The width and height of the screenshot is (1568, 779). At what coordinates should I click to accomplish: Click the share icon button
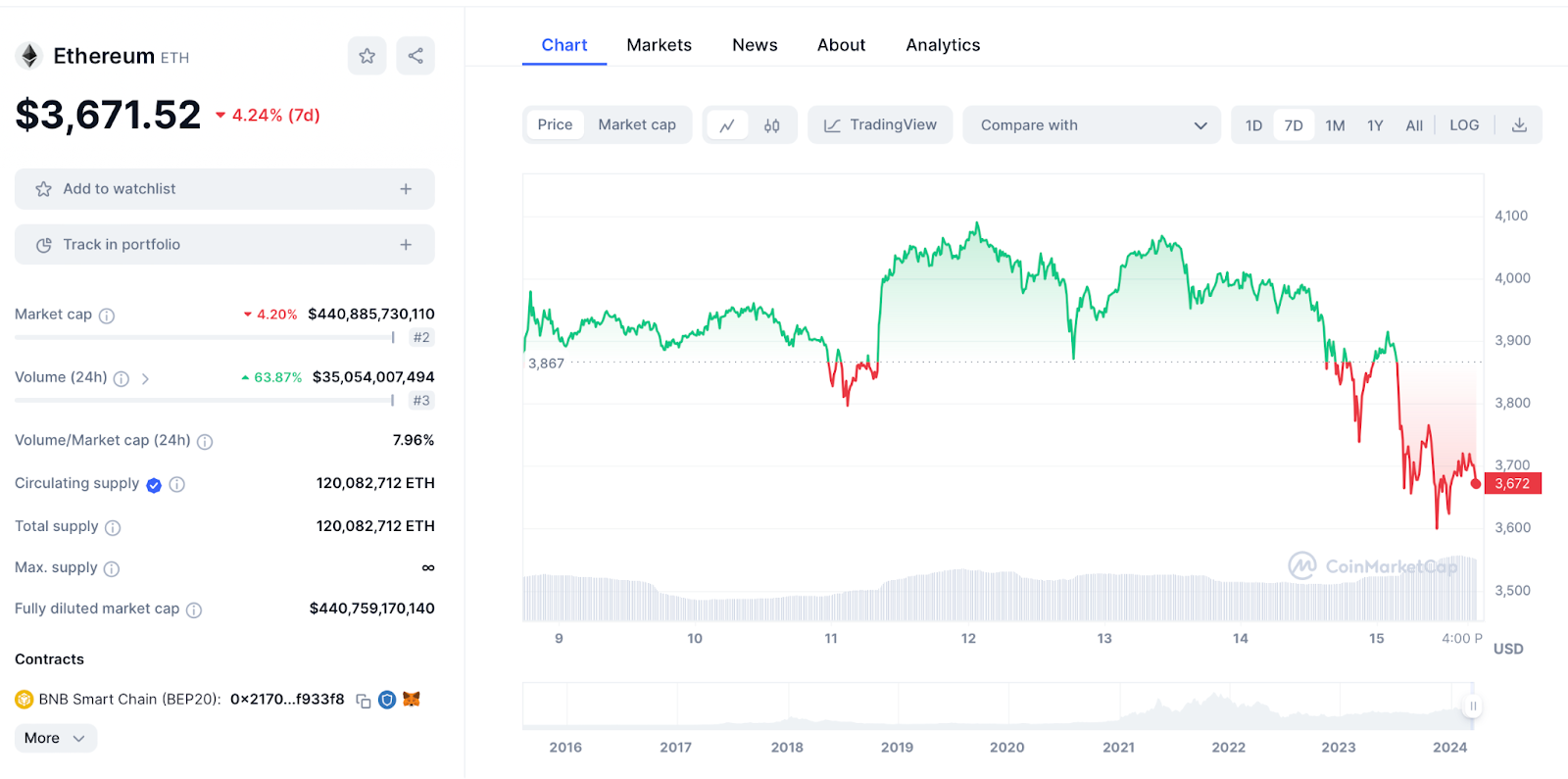416,56
